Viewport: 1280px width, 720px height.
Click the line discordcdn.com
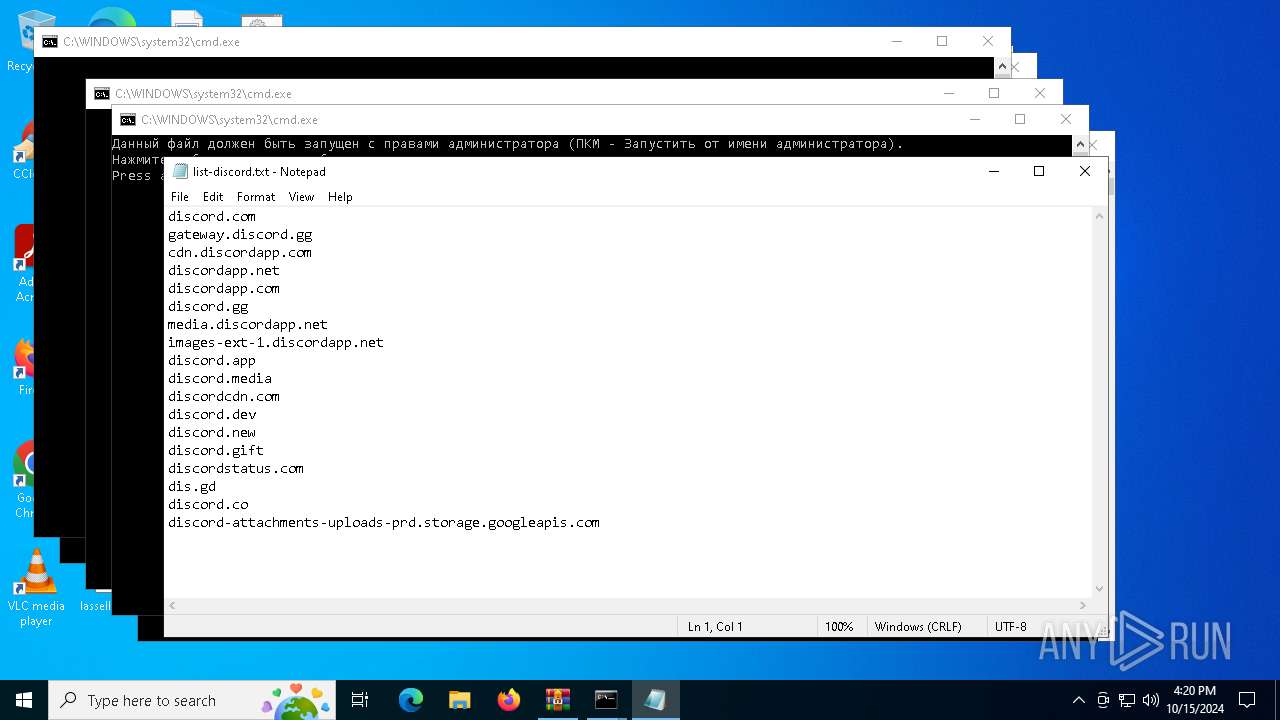pos(224,396)
